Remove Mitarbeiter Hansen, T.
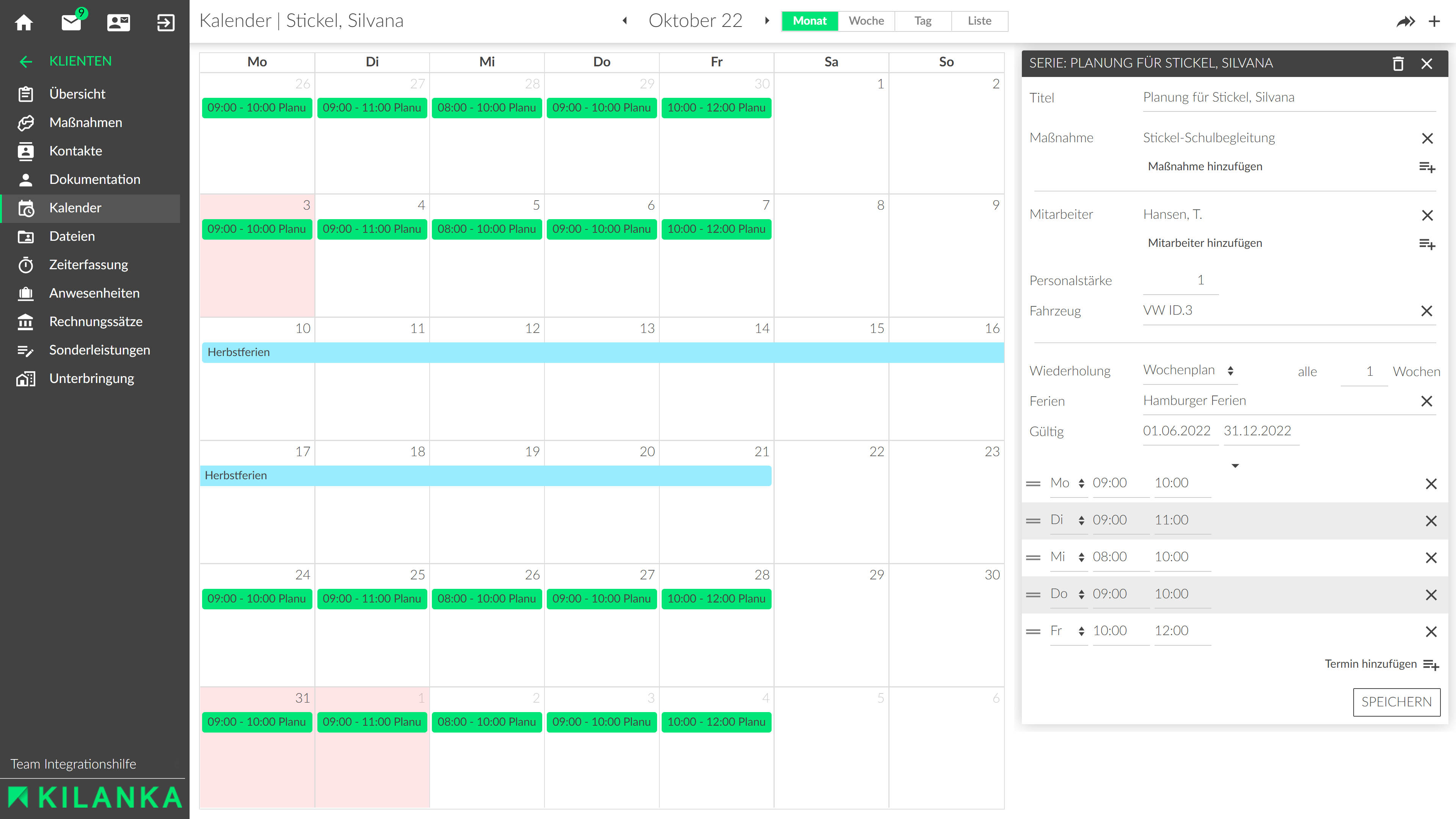The image size is (1456, 819). click(x=1427, y=215)
